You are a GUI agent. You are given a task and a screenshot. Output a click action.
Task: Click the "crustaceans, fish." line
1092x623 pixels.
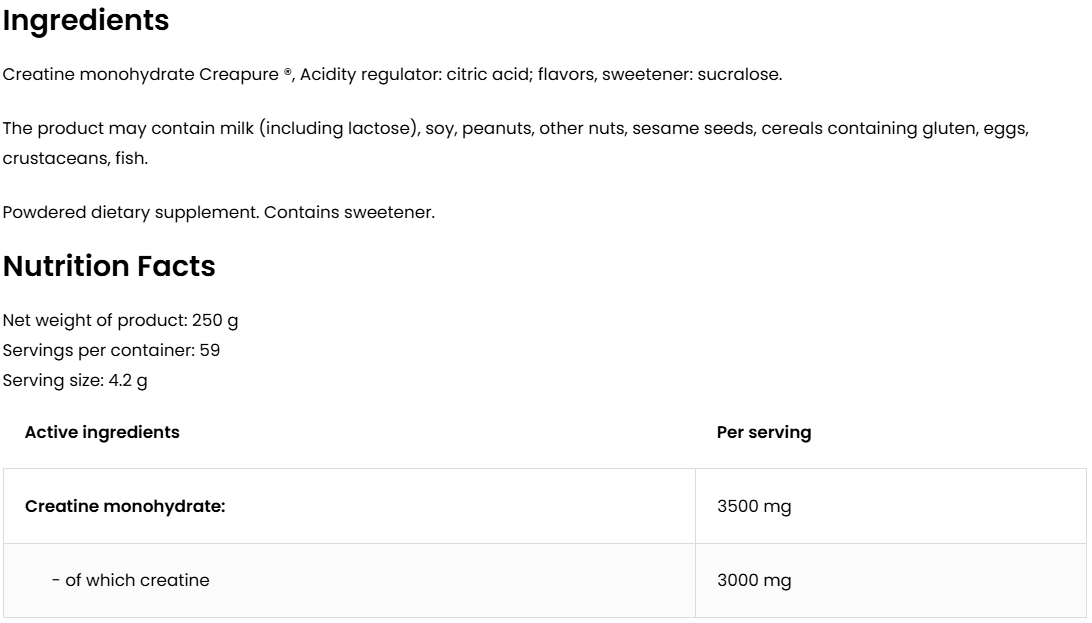point(75,159)
